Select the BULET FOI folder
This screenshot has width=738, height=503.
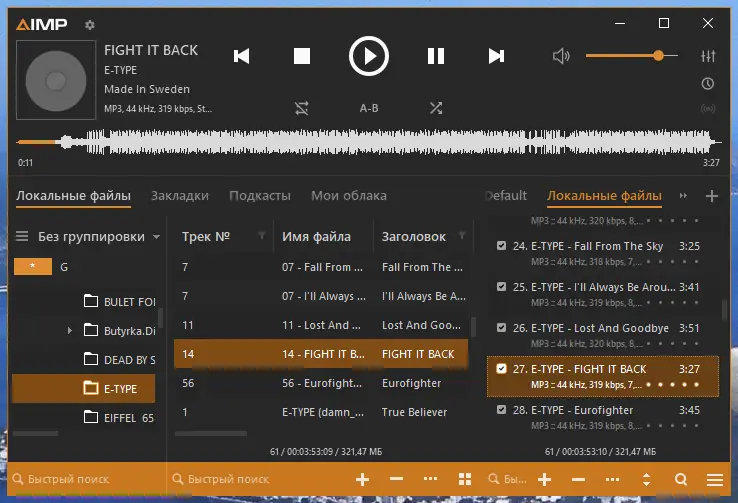pos(120,302)
